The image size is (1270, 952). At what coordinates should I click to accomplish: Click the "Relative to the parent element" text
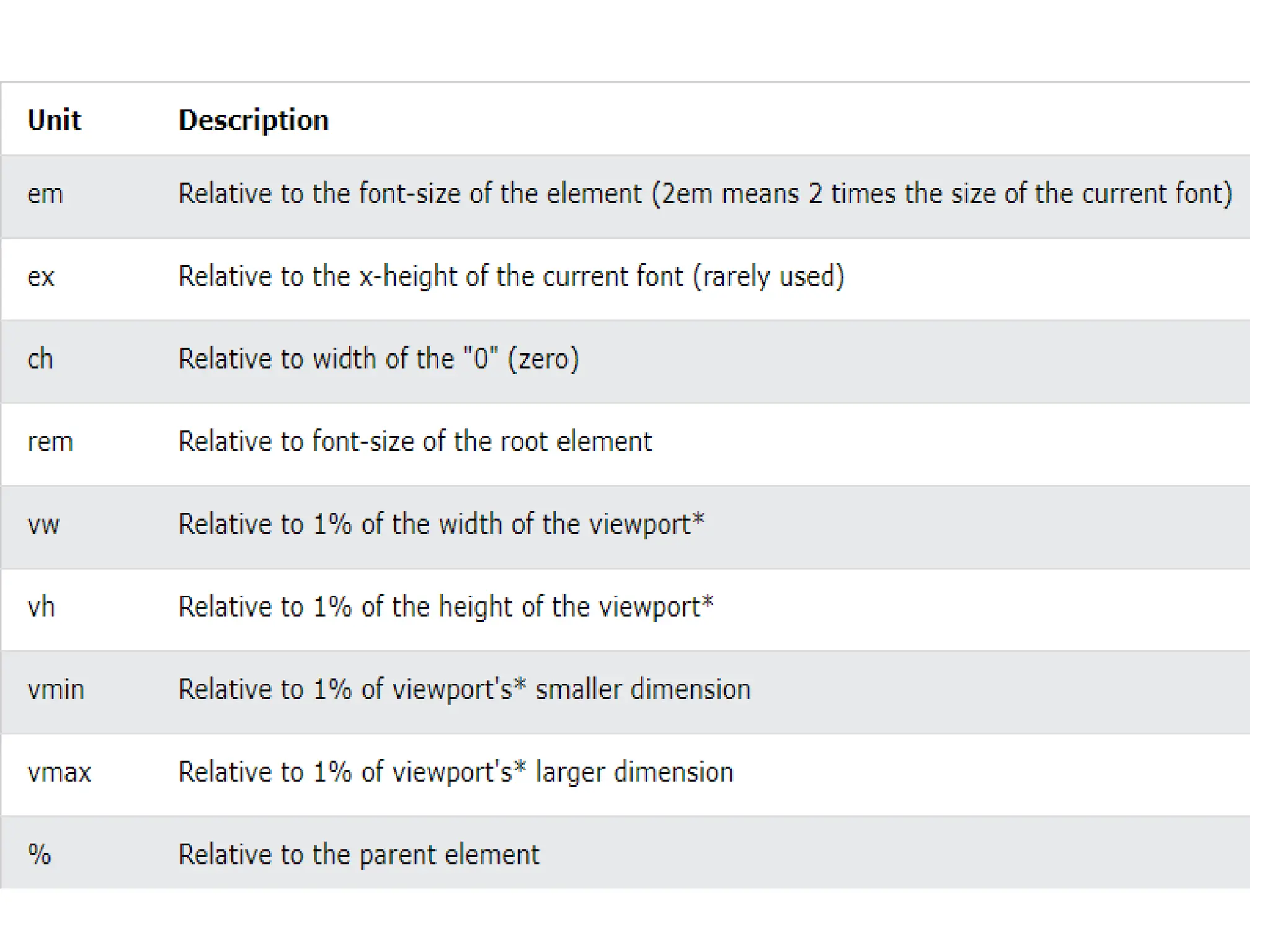(359, 855)
